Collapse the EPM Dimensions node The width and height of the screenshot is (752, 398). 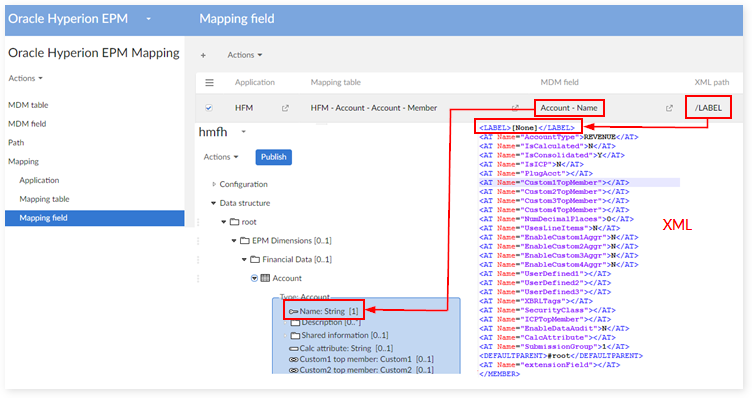234,241
